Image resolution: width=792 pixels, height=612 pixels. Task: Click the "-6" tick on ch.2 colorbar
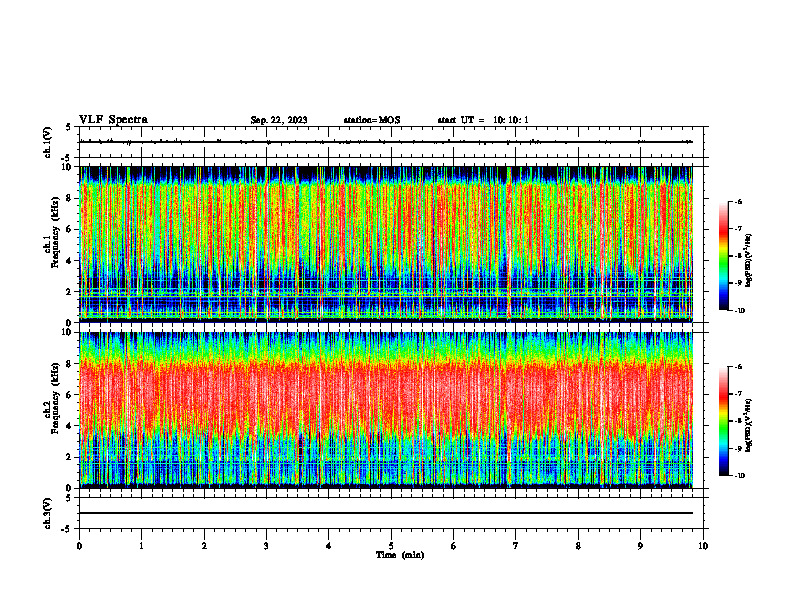738,367
